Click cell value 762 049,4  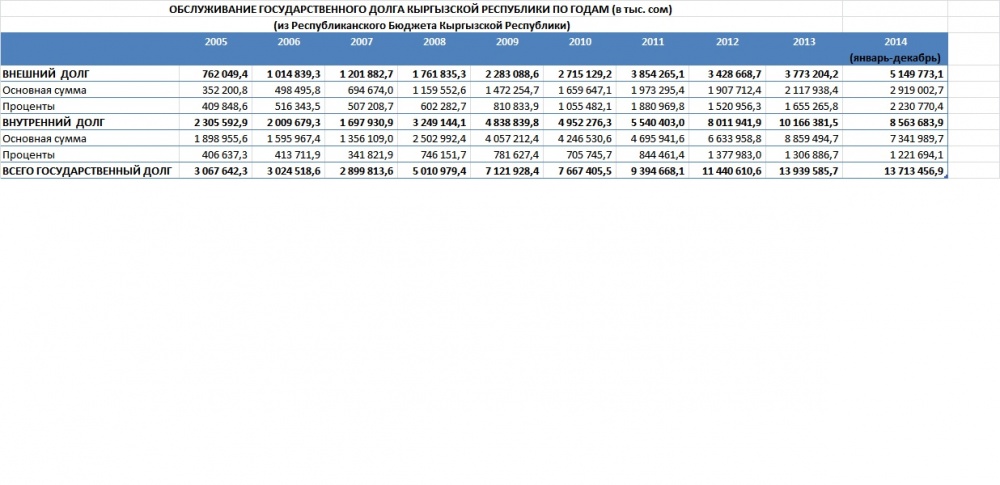point(224,74)
